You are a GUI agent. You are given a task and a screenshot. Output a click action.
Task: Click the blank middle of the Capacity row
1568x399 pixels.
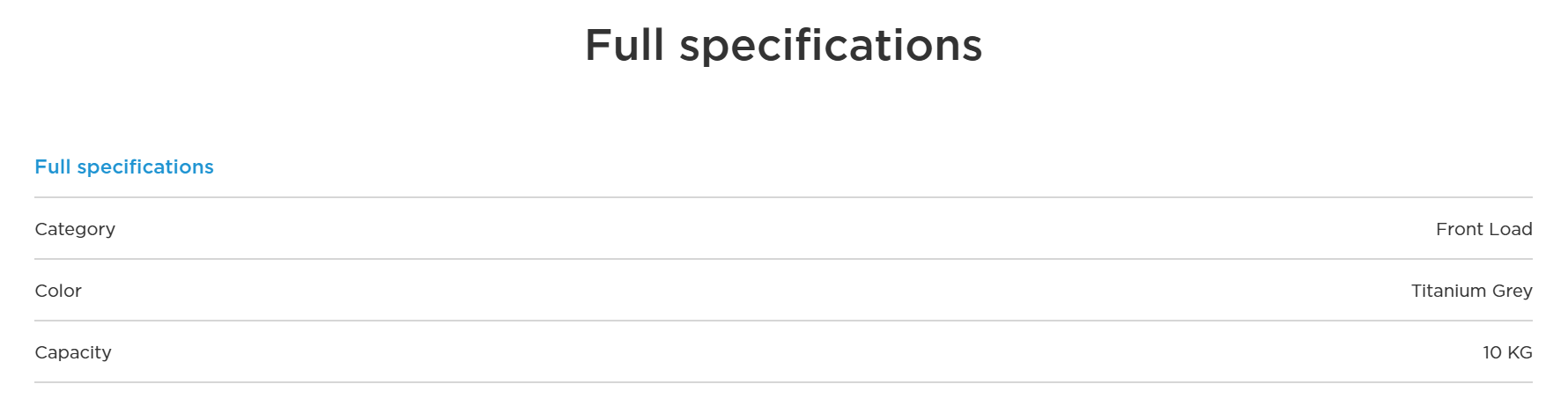(x=783, y=352)
